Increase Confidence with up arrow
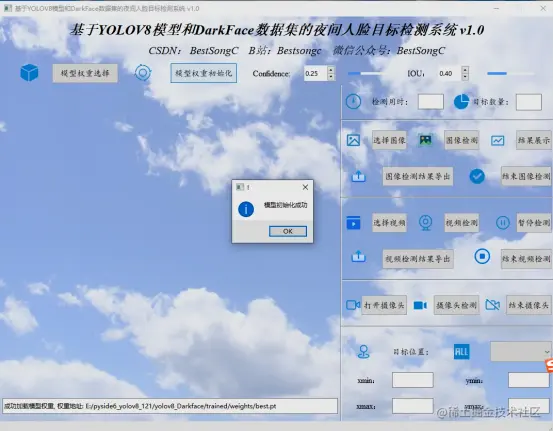Screen dimensions: 554x432 pos(331,70)
